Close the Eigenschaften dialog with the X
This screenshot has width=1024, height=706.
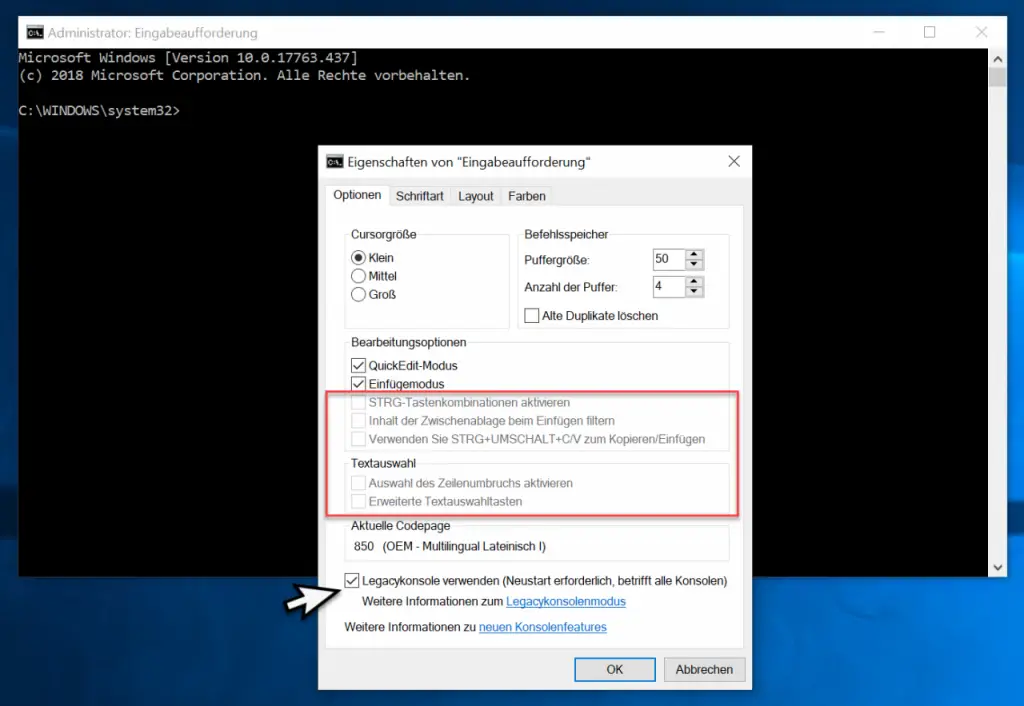click(734, 161)
